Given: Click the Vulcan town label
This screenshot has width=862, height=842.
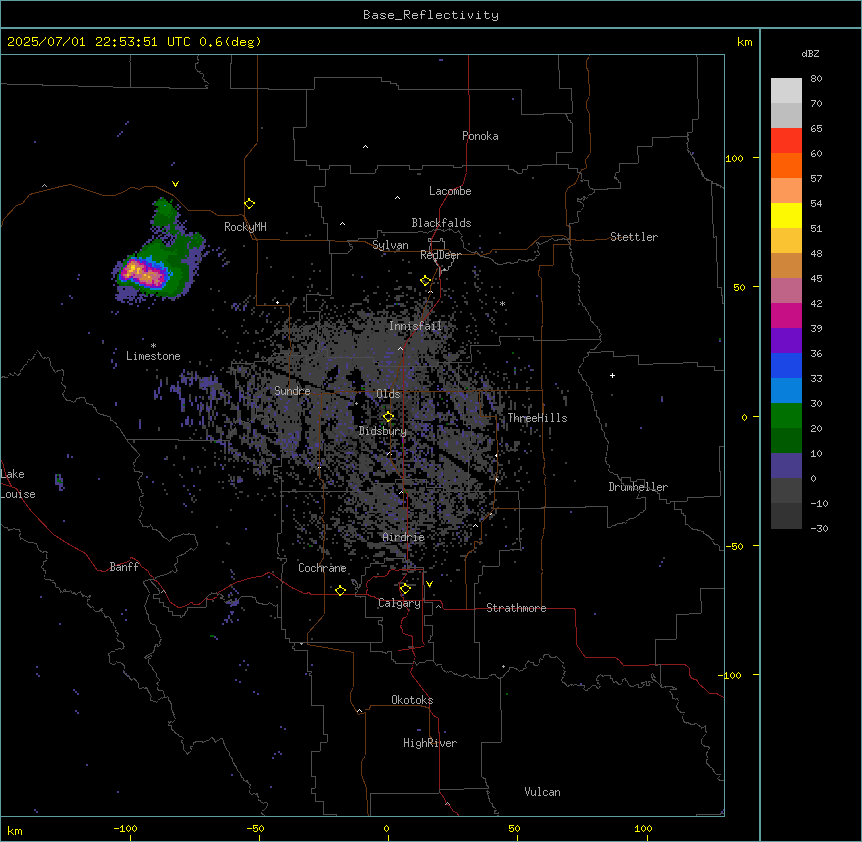Looking at the screenshot, I should tap(543, 792).
